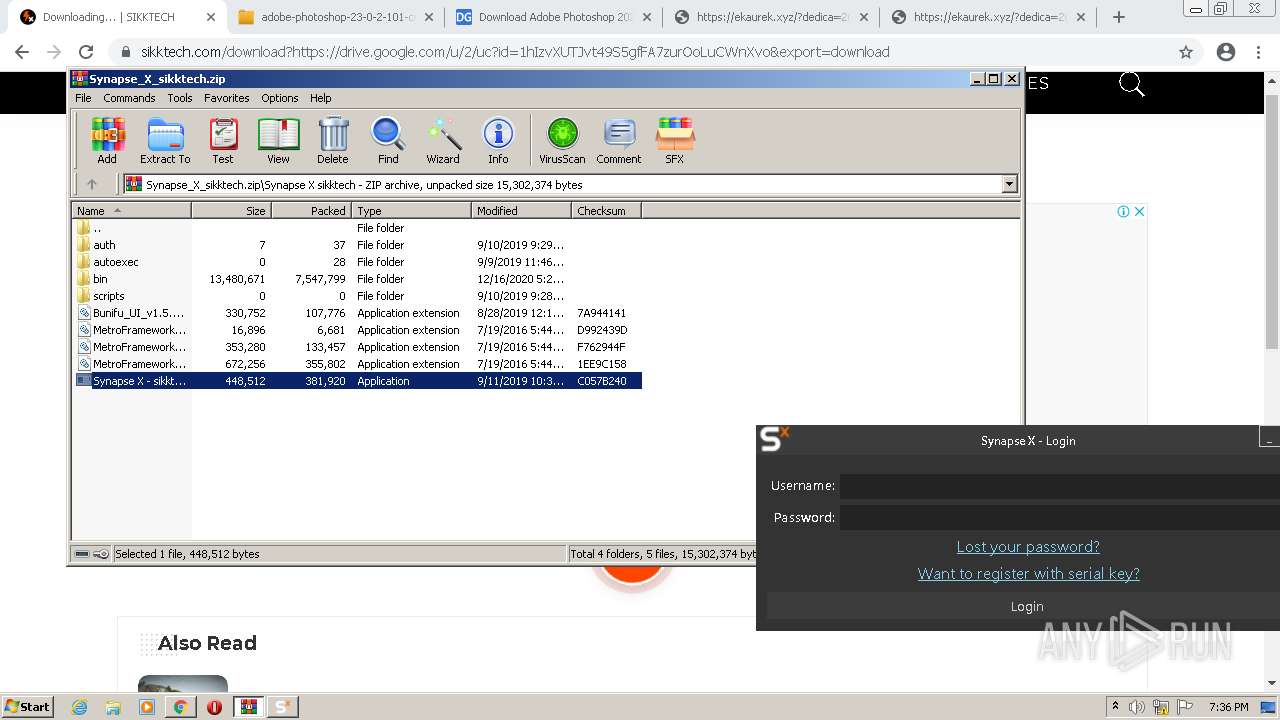Expand the archive path dropdown
Viewport: 1280px width, 720px height.
click(x=1009, y=184)
